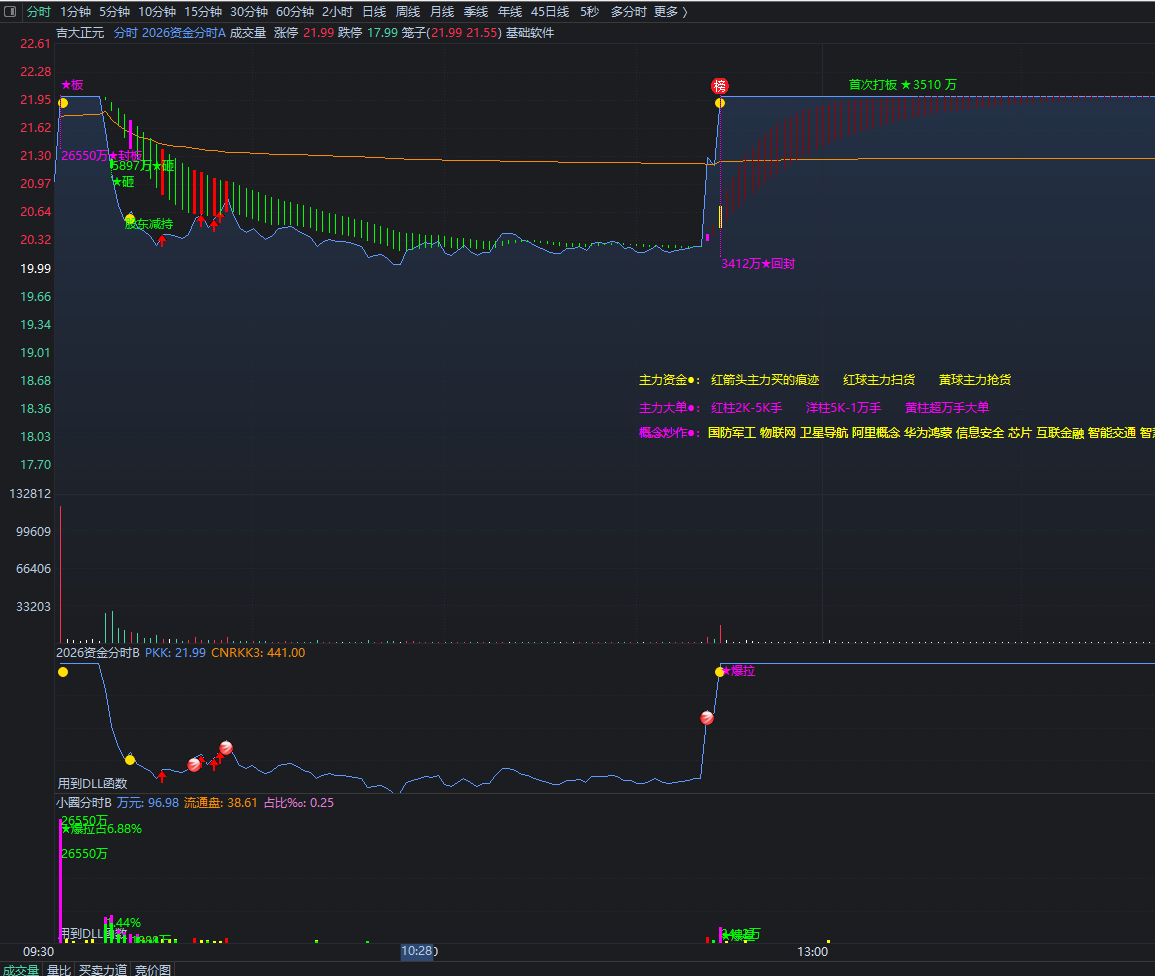
Task: Switch to the 分时 view tab
Action: [39, 12]
